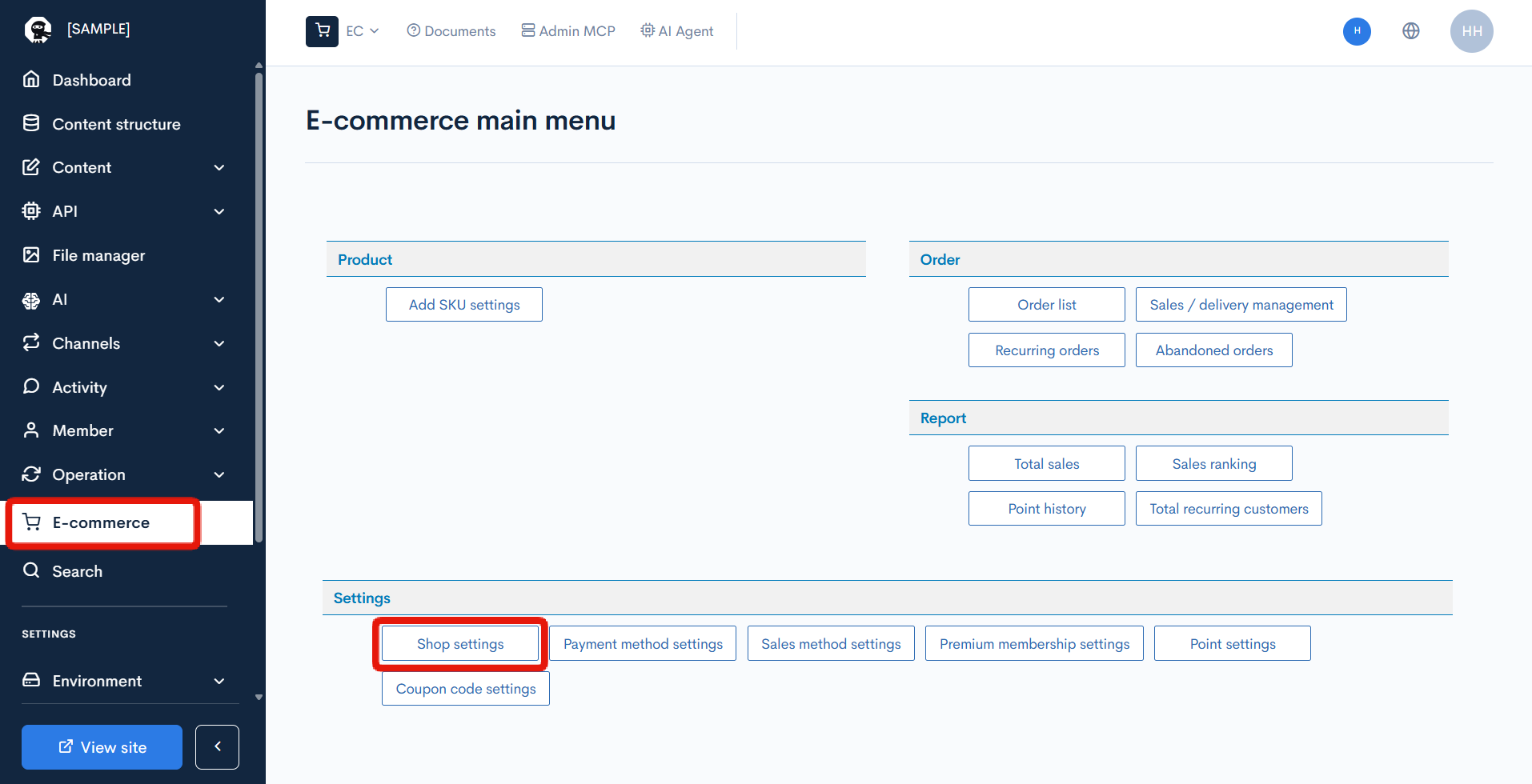
Task: Open Sales method settings
Action: click(831, 643)
